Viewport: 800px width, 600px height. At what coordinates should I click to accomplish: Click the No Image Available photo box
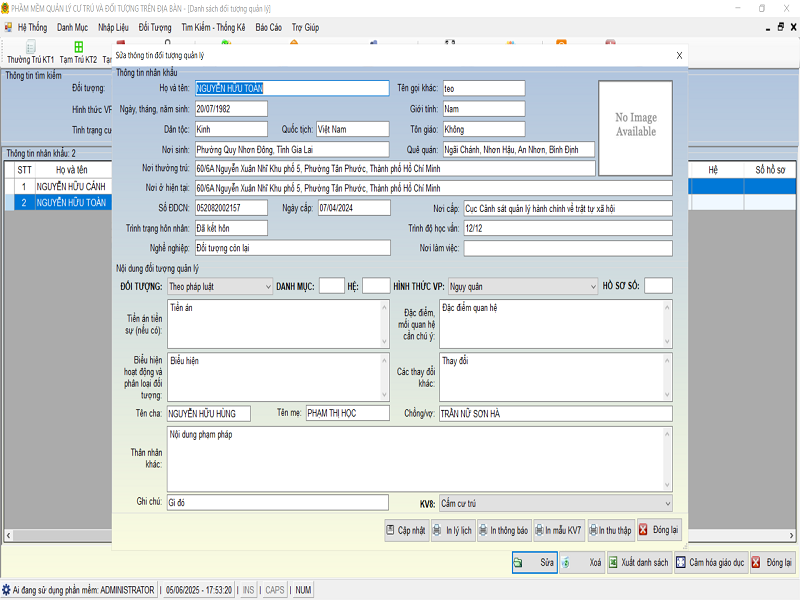click(x=635, y=128)
